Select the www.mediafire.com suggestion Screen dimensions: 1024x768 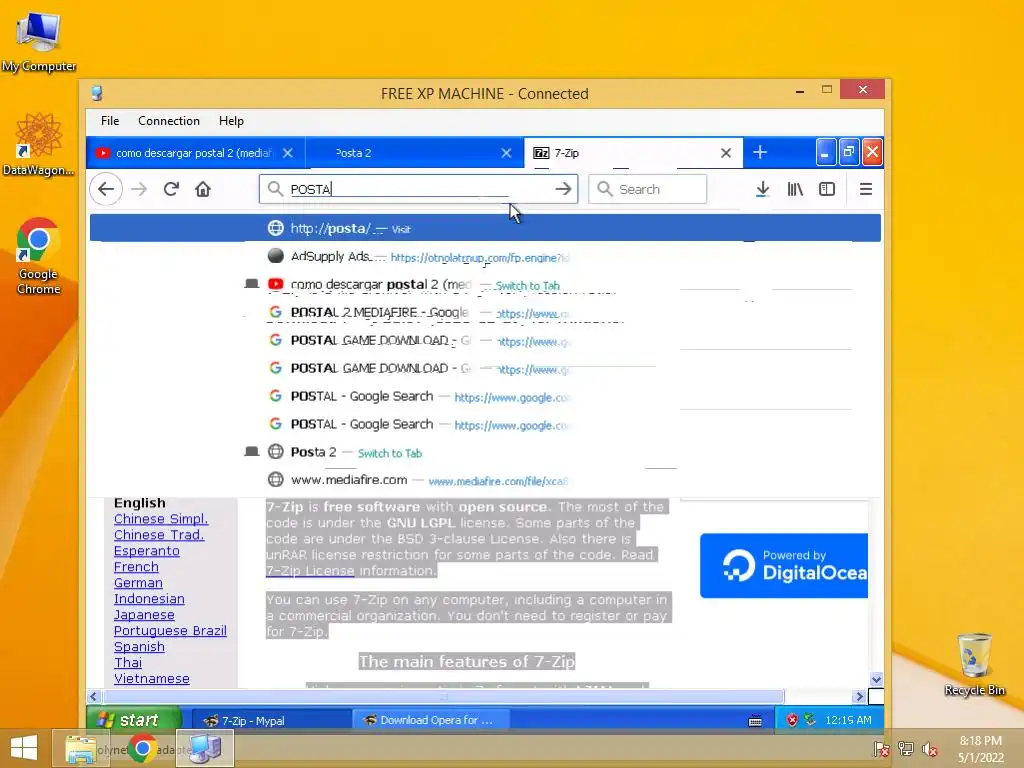[485, 480]
